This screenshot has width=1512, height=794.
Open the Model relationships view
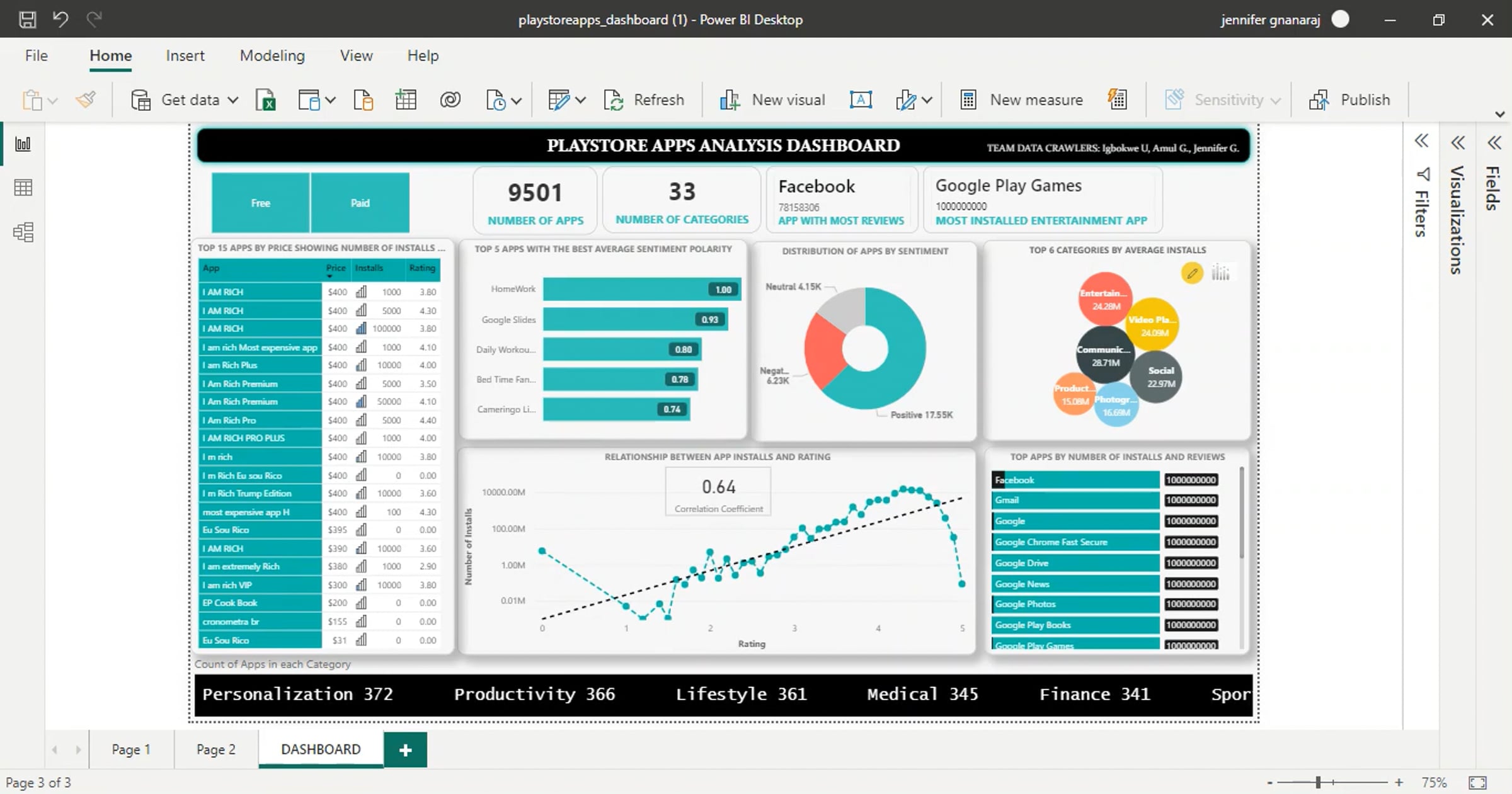23,232
